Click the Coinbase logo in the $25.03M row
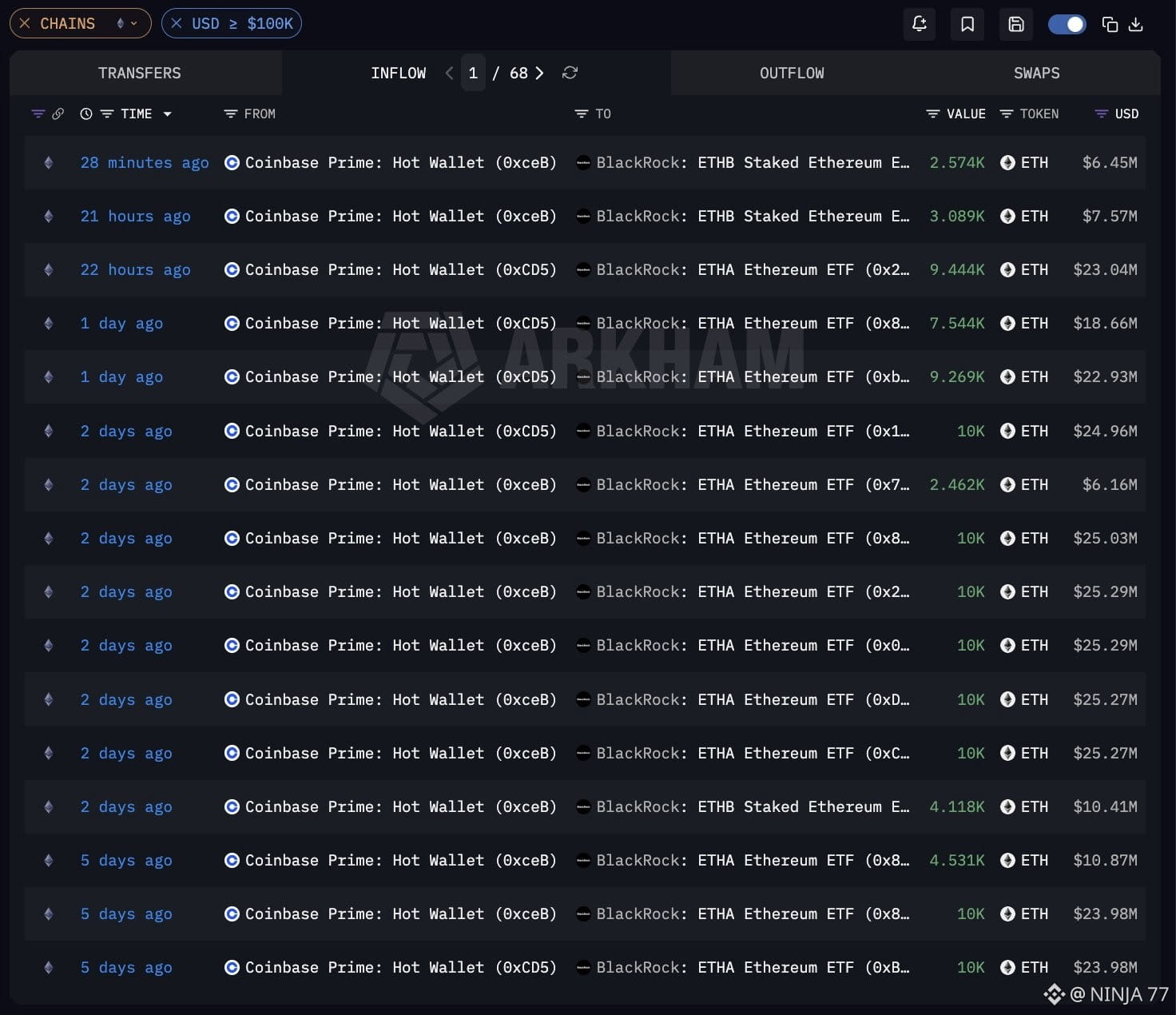The image size is (1176, 1015). pos(232,538)
